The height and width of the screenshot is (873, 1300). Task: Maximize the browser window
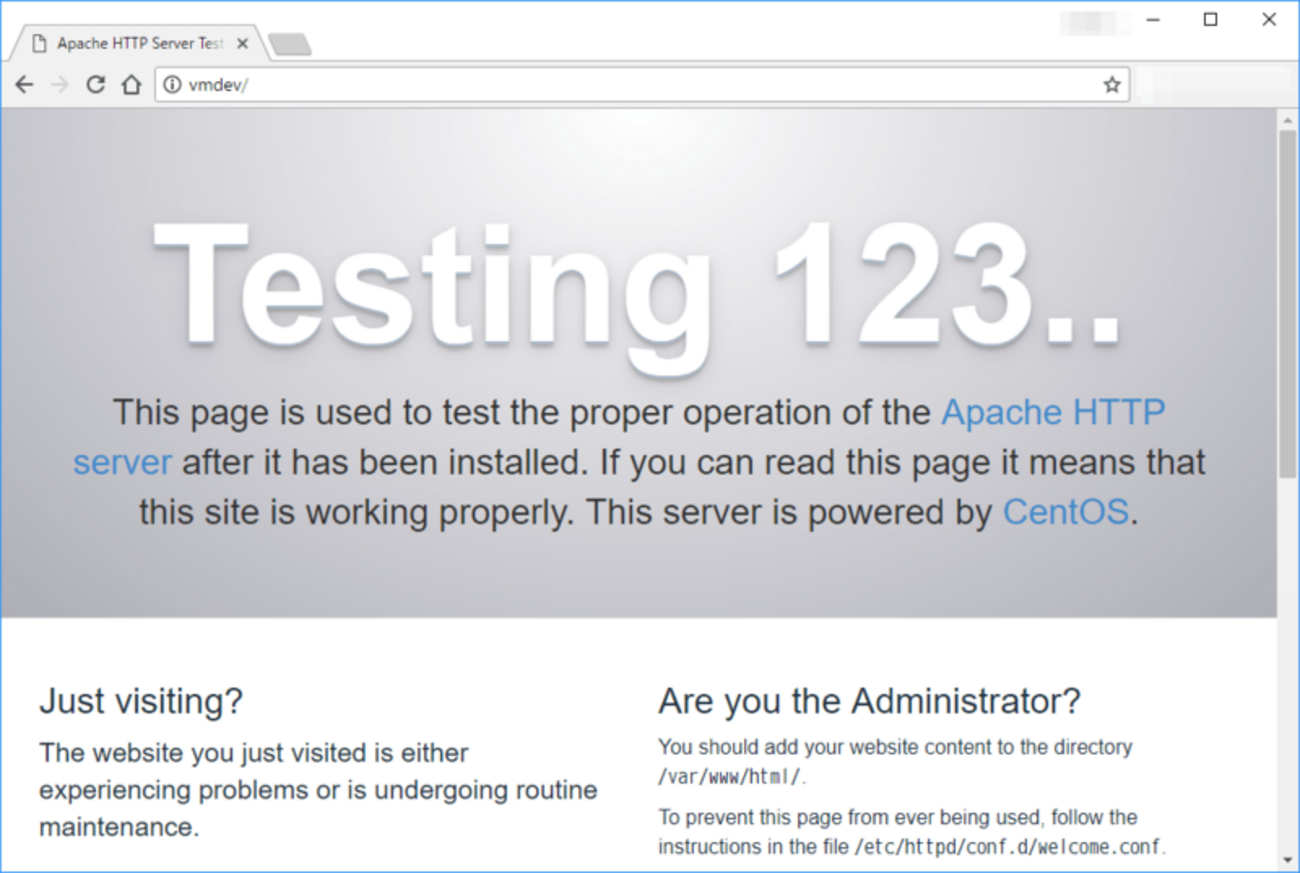[1210, 20]
